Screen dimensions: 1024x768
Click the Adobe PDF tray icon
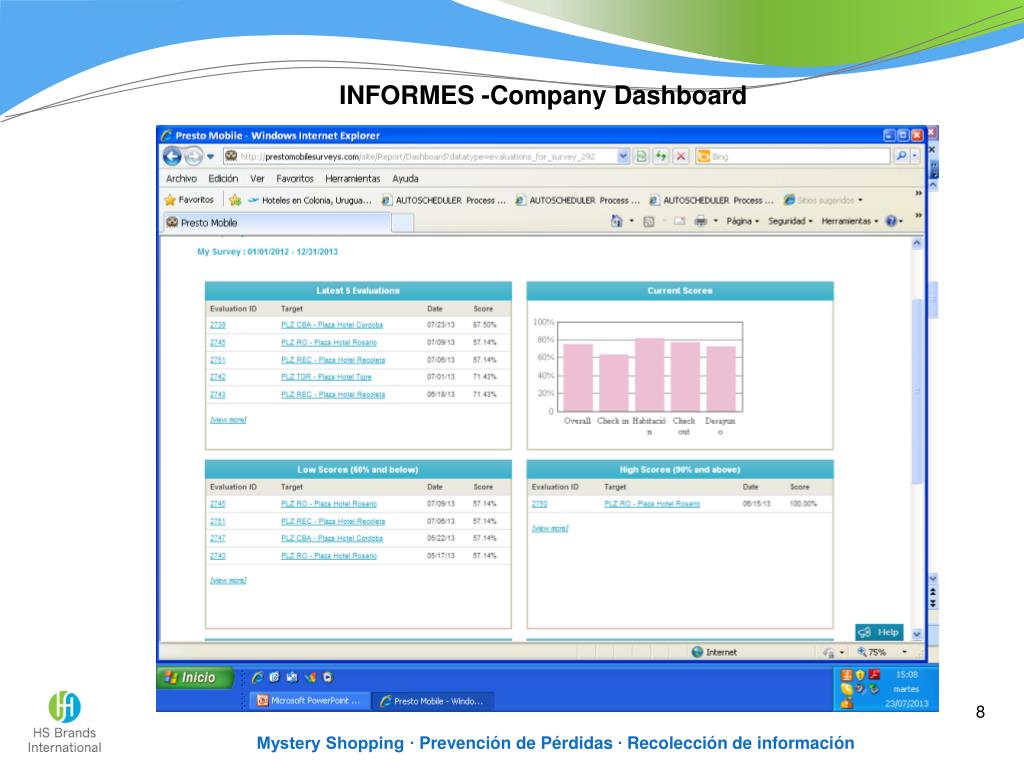pos(874,675)
